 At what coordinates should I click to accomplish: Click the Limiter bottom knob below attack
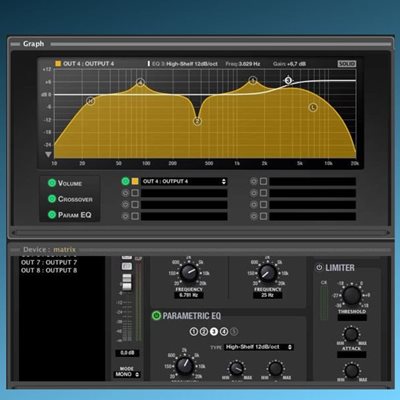tap(351, 371)
